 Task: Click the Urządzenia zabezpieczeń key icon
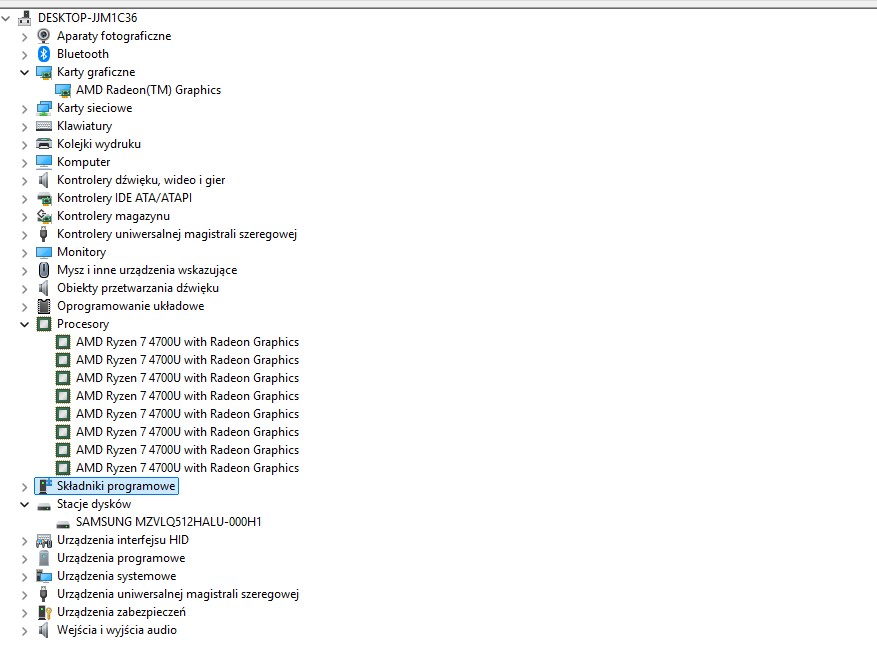(x=44, y=612)
